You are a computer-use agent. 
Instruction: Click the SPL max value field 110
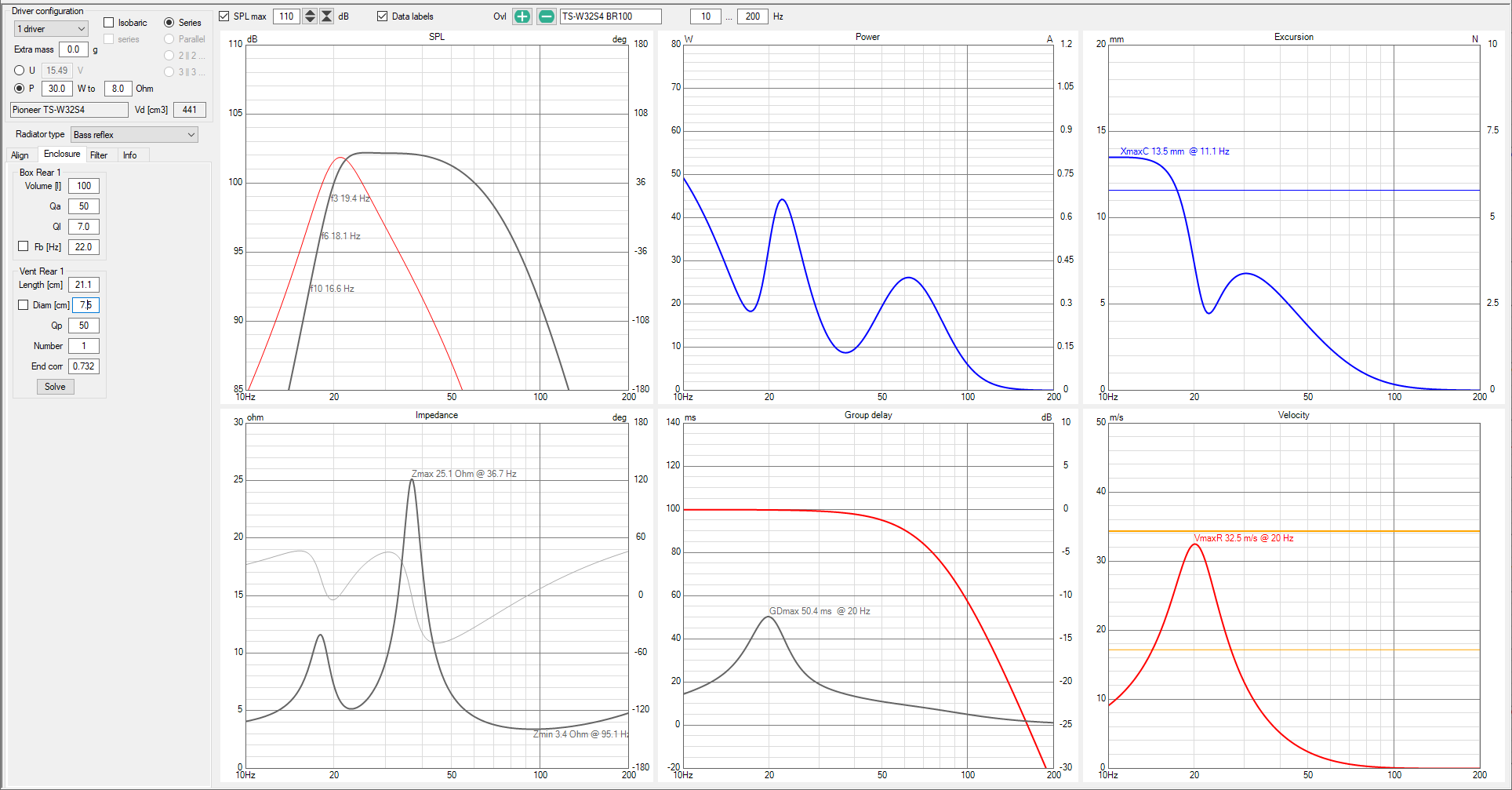pos(286,16)
